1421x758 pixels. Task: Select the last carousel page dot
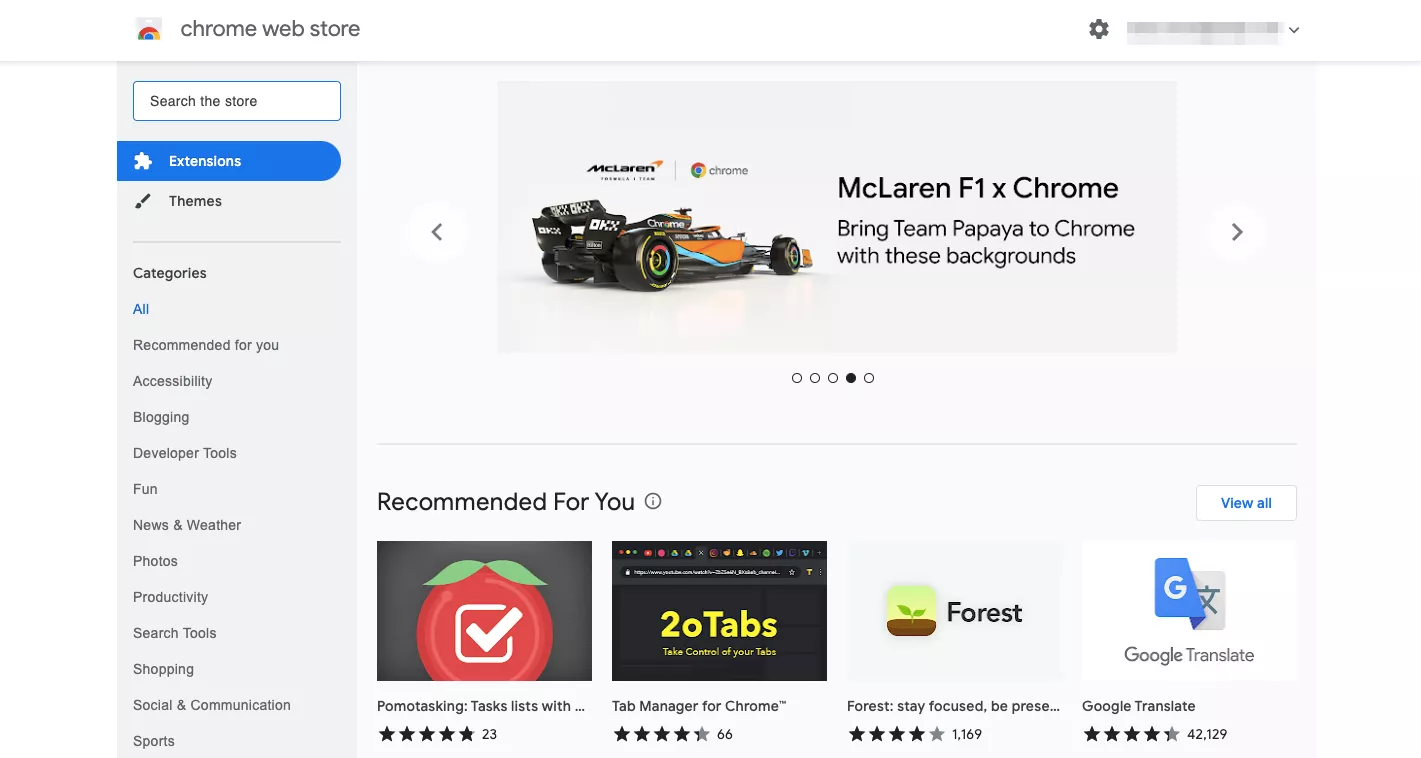tap(869, 378)
